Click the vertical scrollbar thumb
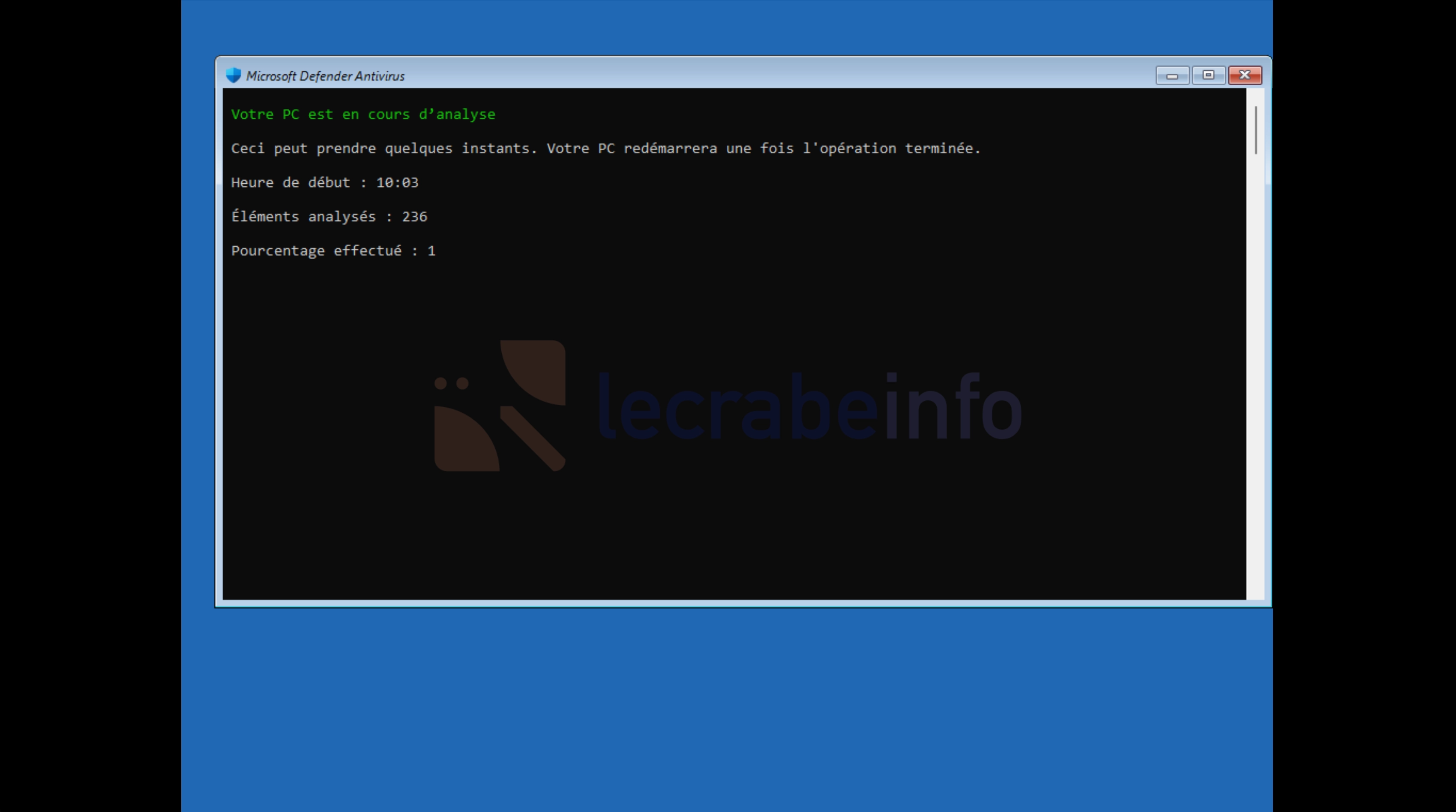The image size is (1456, 812). click(1255, 130)
